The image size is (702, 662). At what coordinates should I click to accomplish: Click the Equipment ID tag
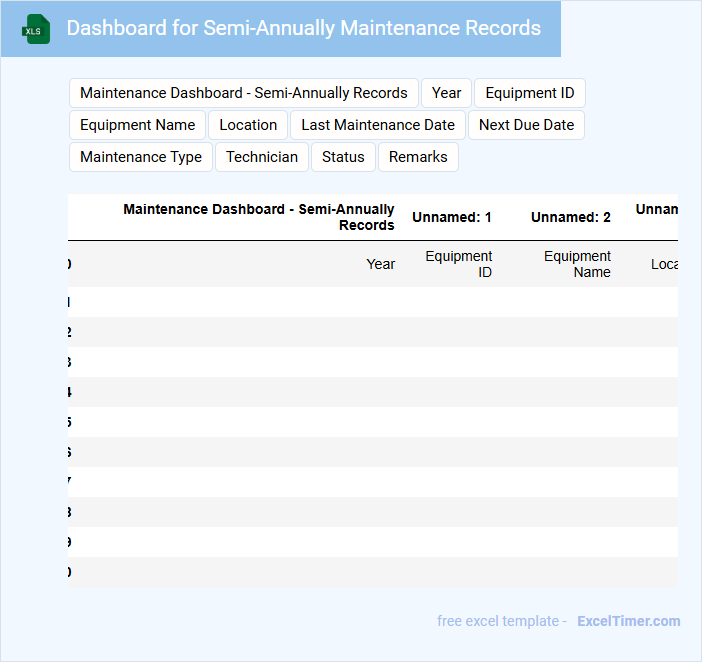click(529, 93)
